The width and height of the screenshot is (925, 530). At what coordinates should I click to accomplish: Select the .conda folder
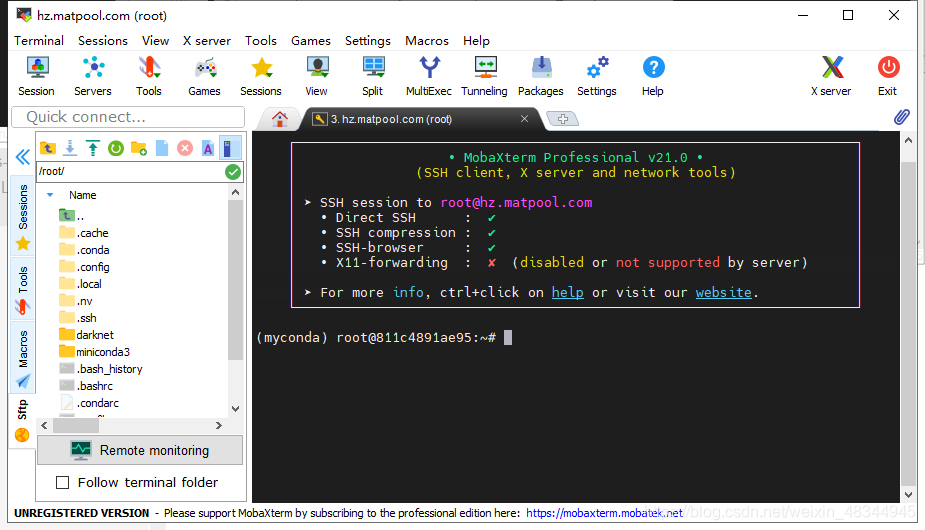[84, 250]
